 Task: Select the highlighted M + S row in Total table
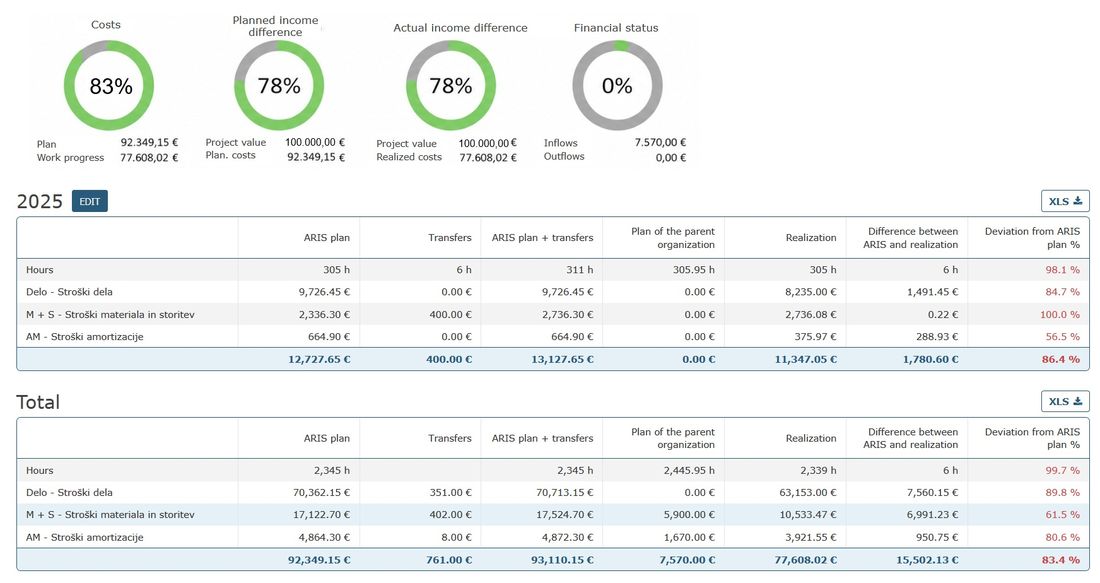(x=553, y=514)
